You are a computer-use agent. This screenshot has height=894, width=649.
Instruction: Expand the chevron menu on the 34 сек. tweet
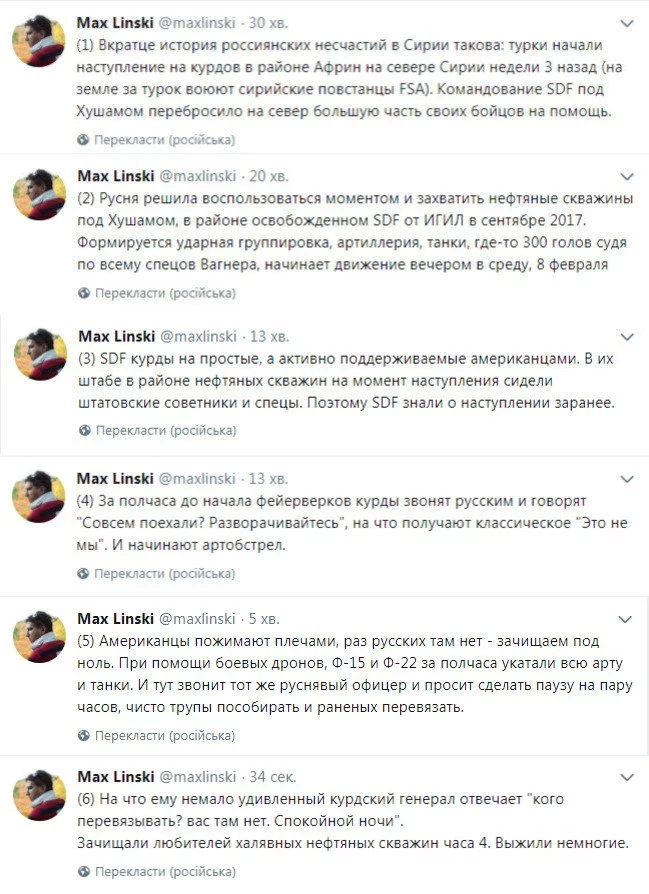[x=627, y=776]
